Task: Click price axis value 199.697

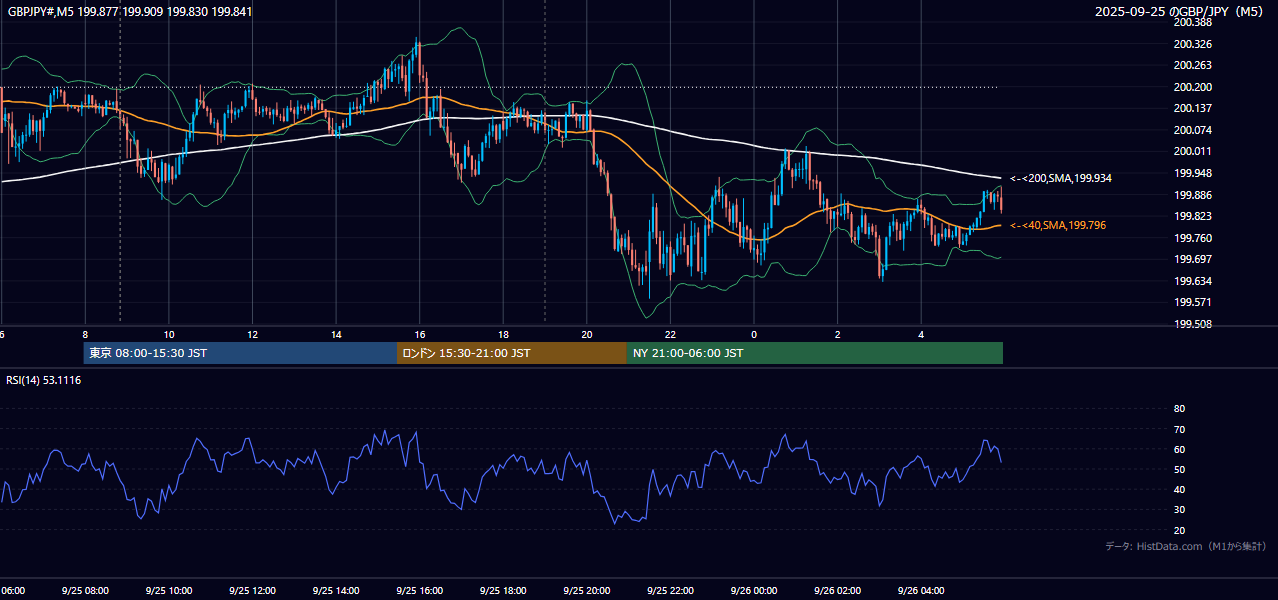Action: click(x=1192, y=259)
